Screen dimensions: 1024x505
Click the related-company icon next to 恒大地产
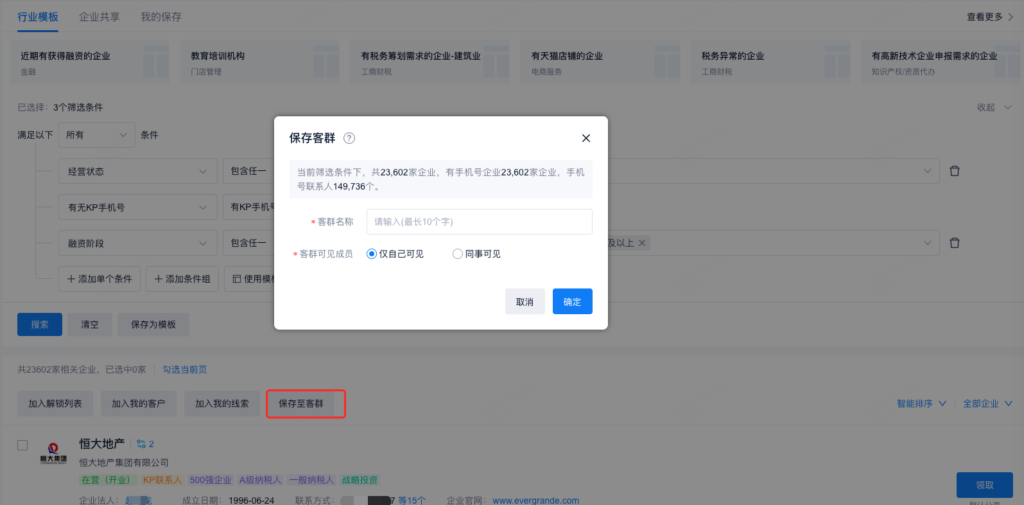pyautogui.click(x=141, y=443)
